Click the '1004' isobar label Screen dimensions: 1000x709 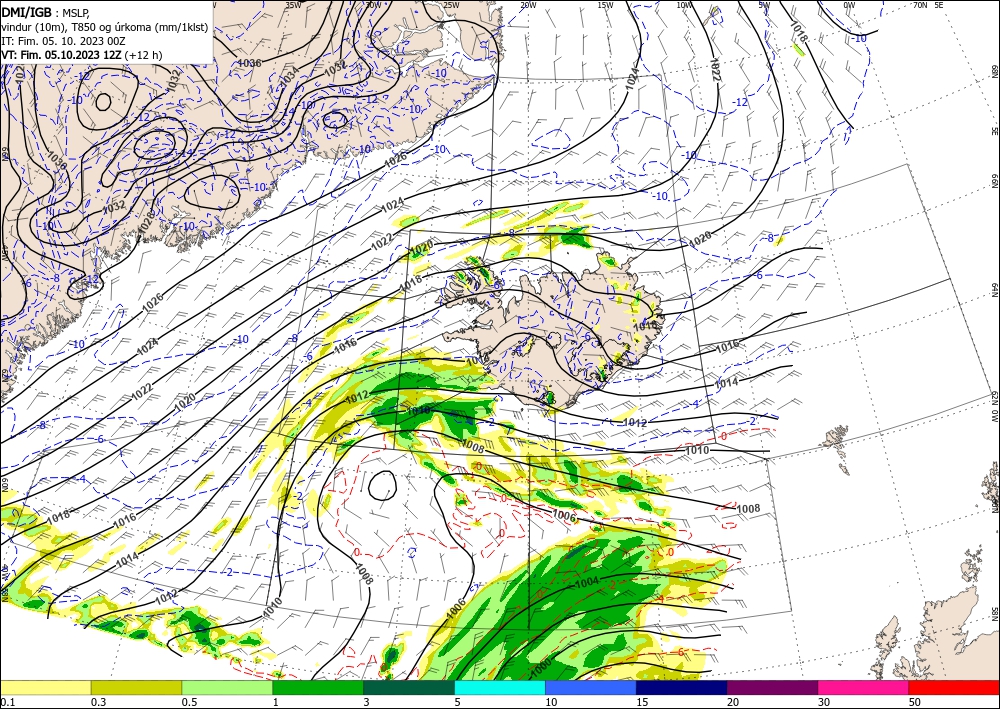(587, 582)
